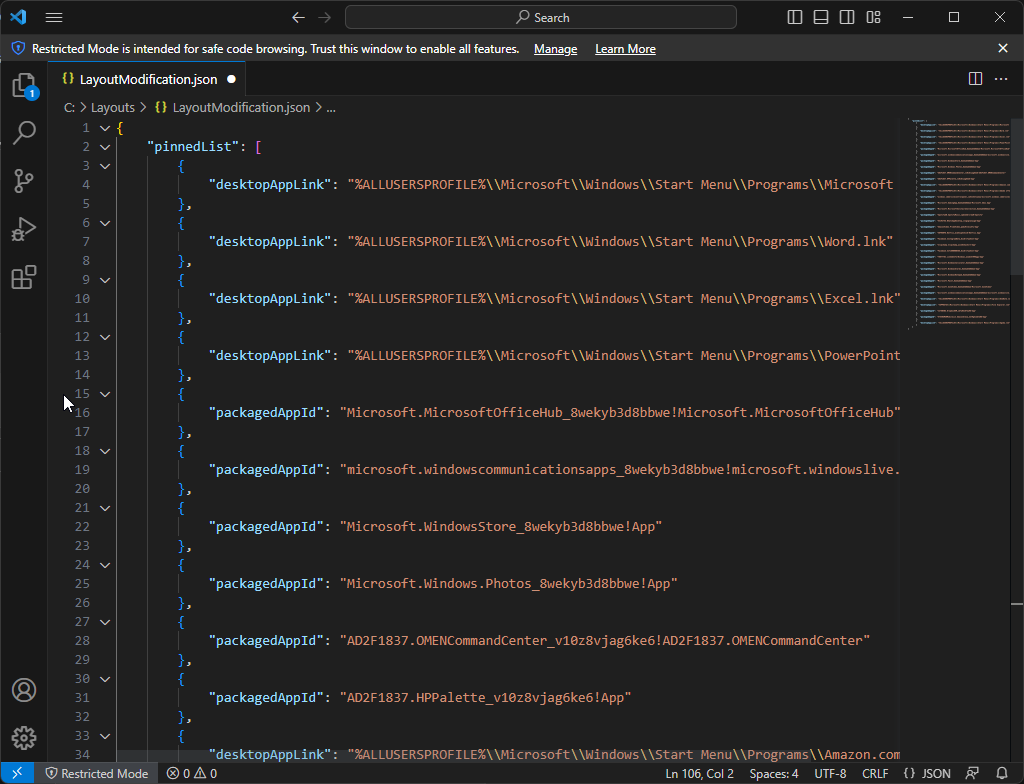The height and width of the screenshot is (784, 1024).
Task: Collapse the fold arrow on line 1
Action: pos(105,128)
